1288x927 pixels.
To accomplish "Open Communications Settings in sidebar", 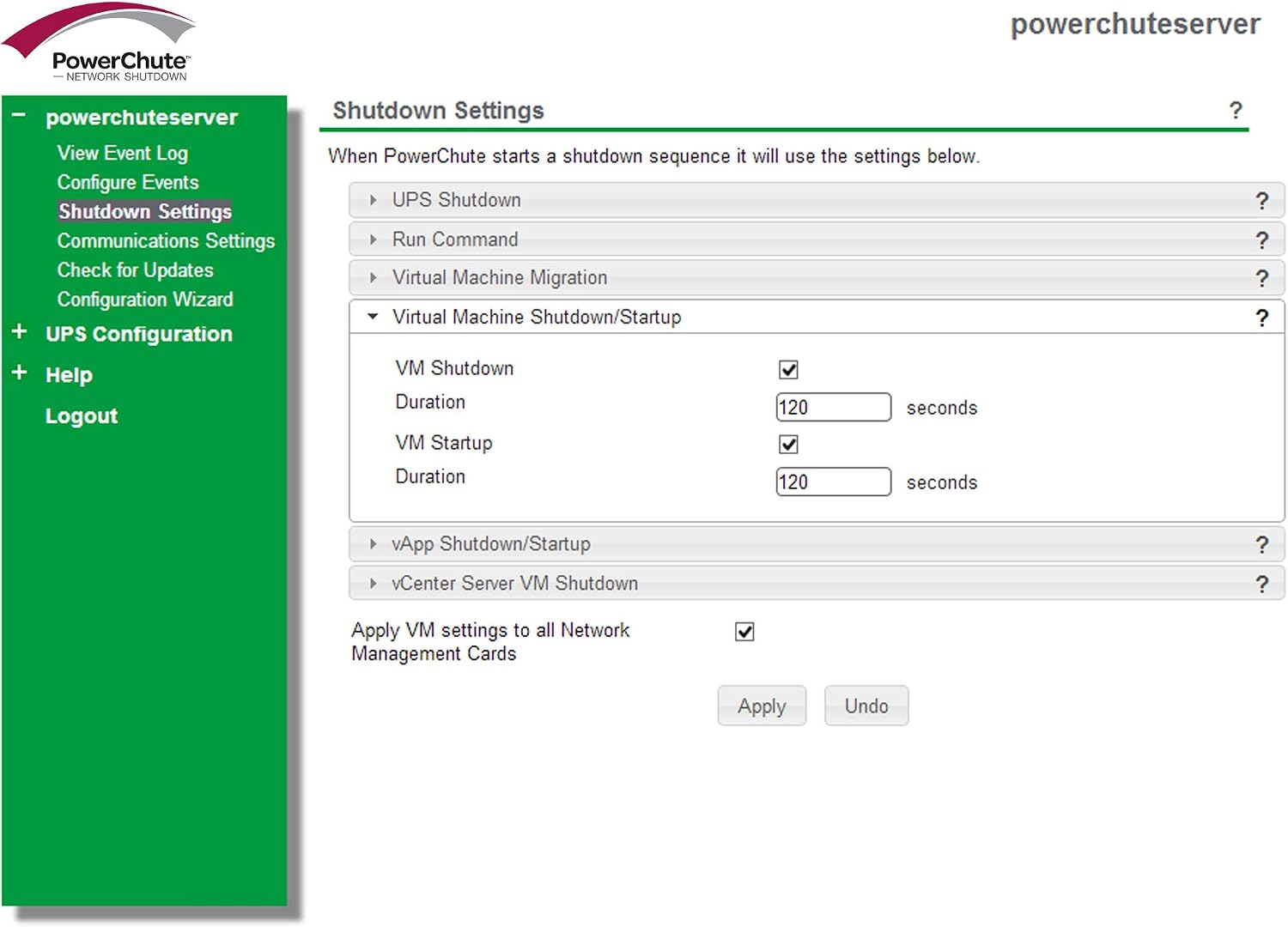I will click(x=166, y=241).
